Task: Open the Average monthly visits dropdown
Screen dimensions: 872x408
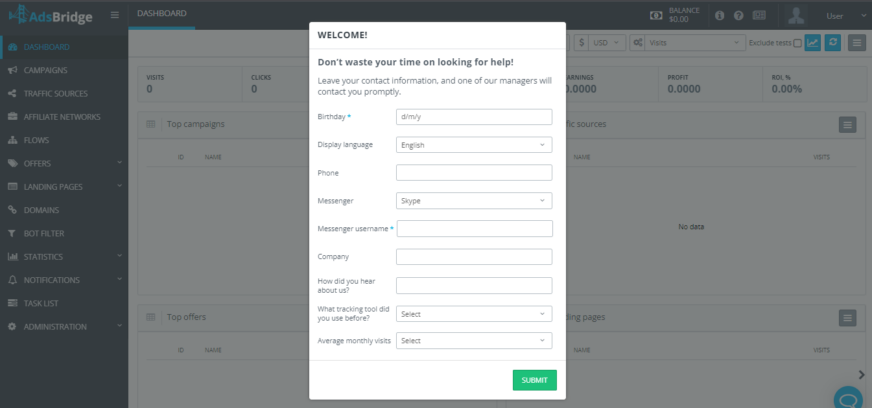Action: point(474,341)
